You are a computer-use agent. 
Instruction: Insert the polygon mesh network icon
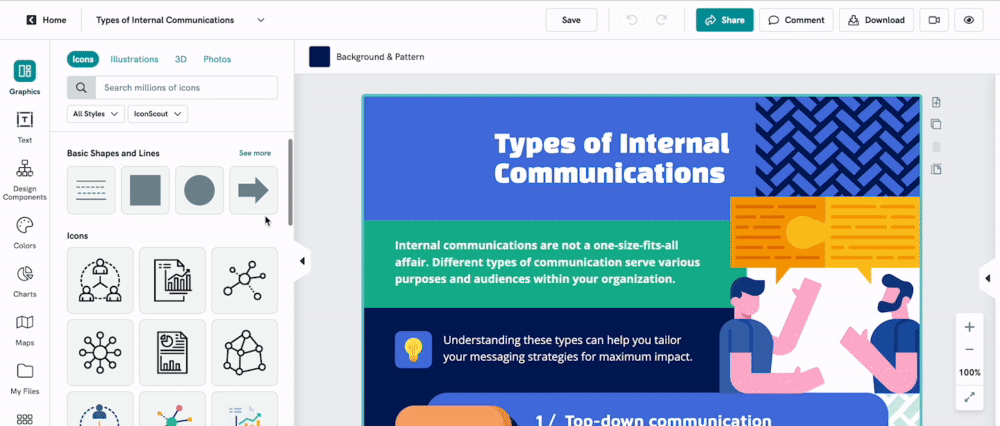click(244, 352)
